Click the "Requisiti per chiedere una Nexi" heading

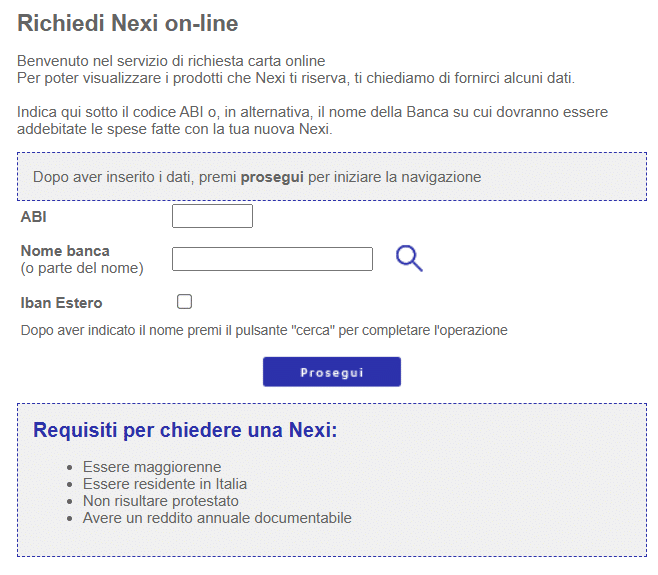click(x=185, y=430)
